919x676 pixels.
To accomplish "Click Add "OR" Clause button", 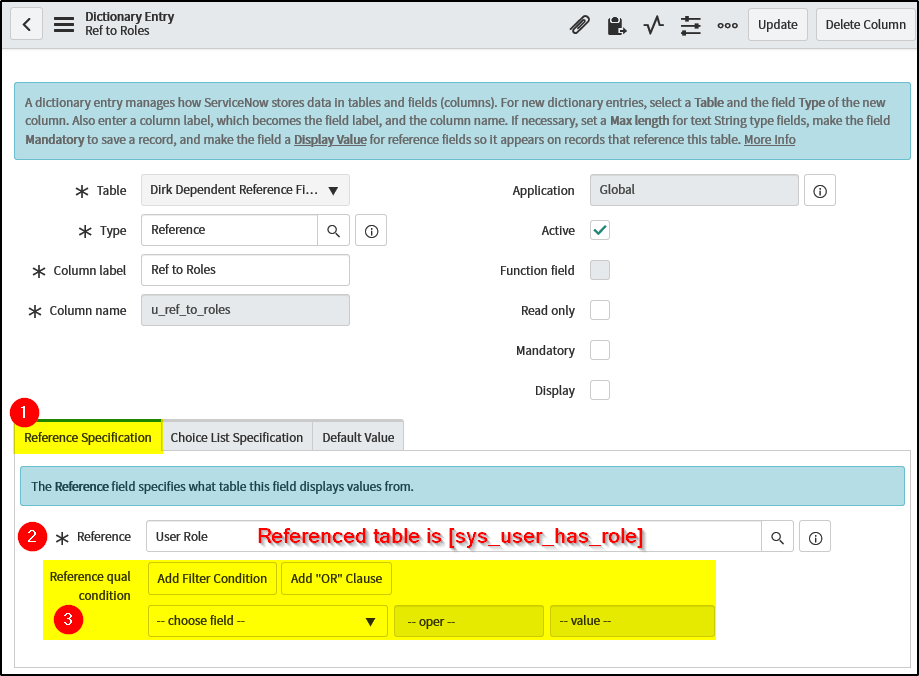I will point(336,579).
